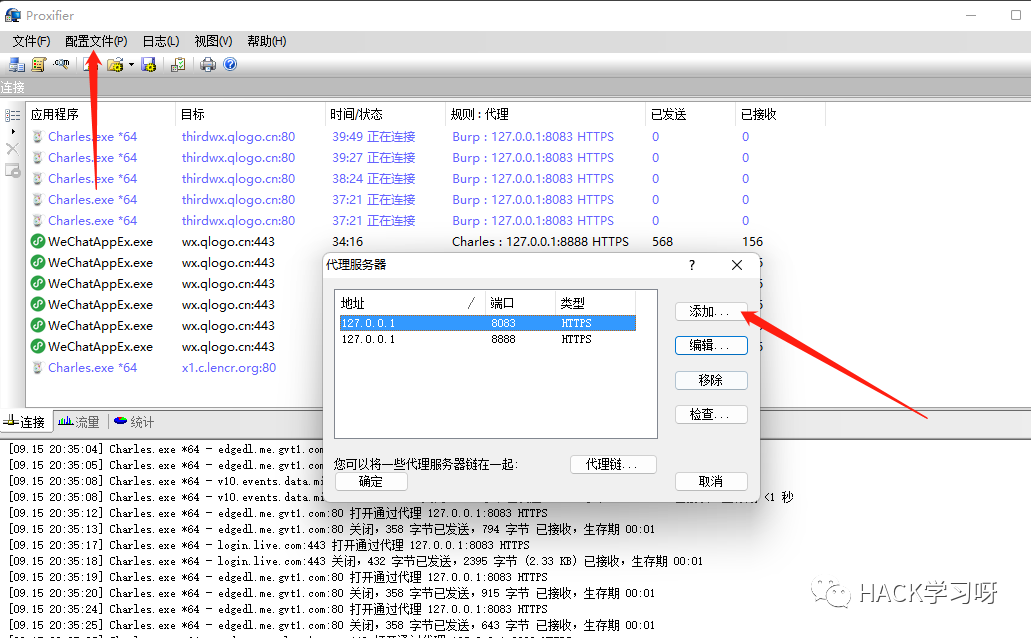
Task: Sort by the 应用程序 column header
Action: pyautogui.click(x=101, y=114)
